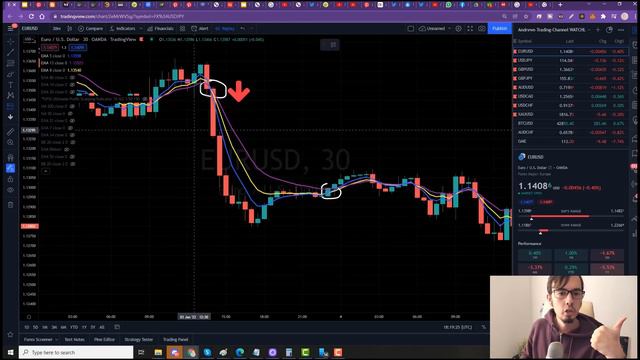
Task: Lock all drawing tools
Action: click(11, 179)
